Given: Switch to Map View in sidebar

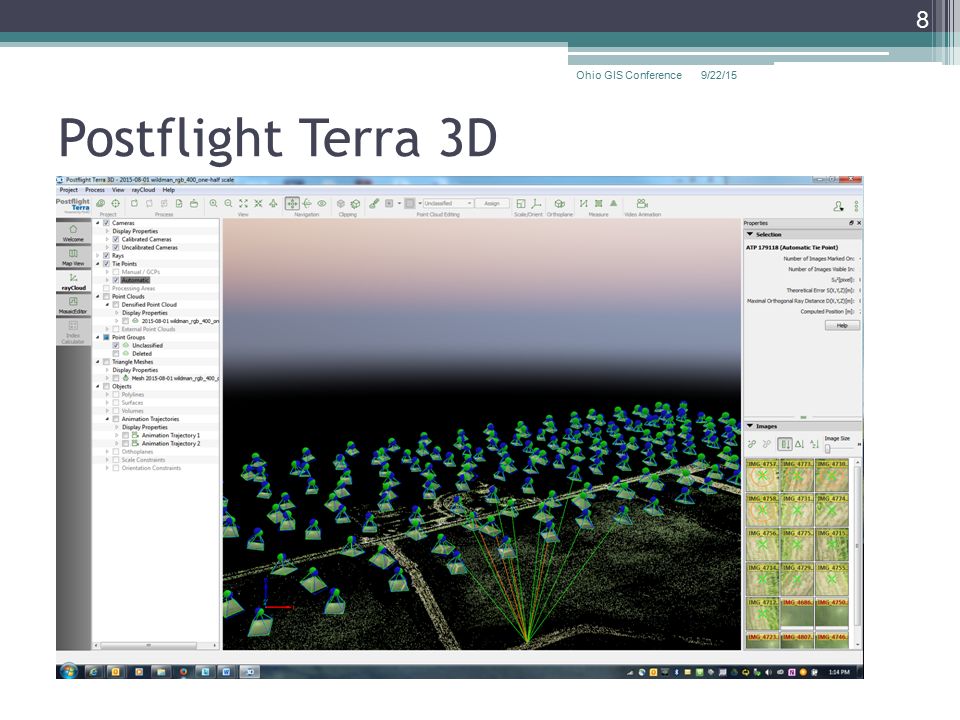Looking at the screenshot, I should tap(73, 257).
